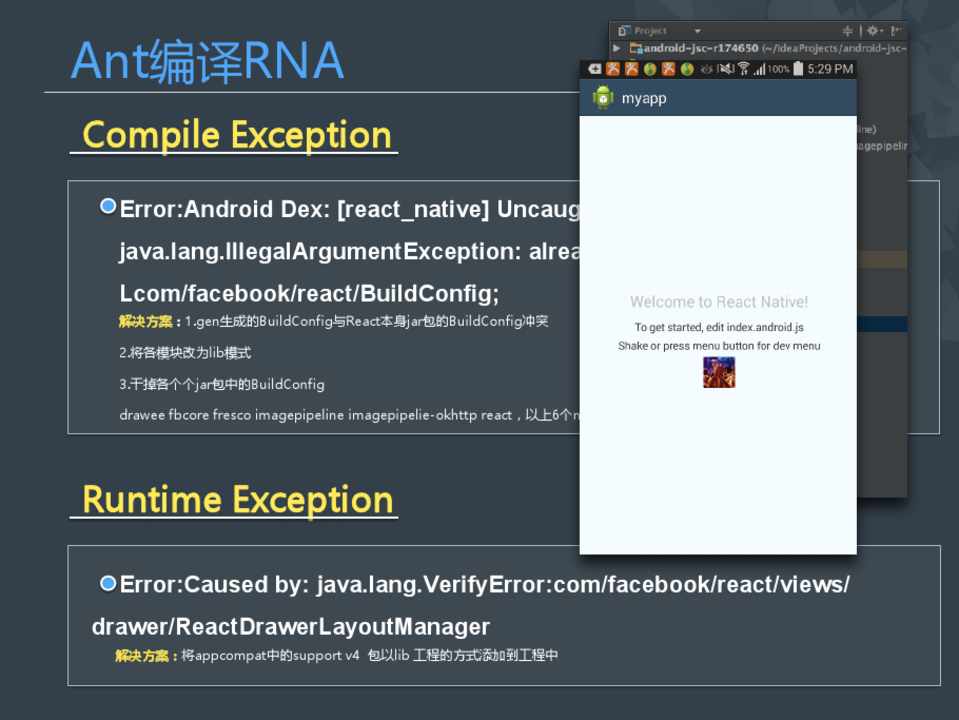Tap the small image thumbnail in the app
The image size is (959, 720).
718,372
